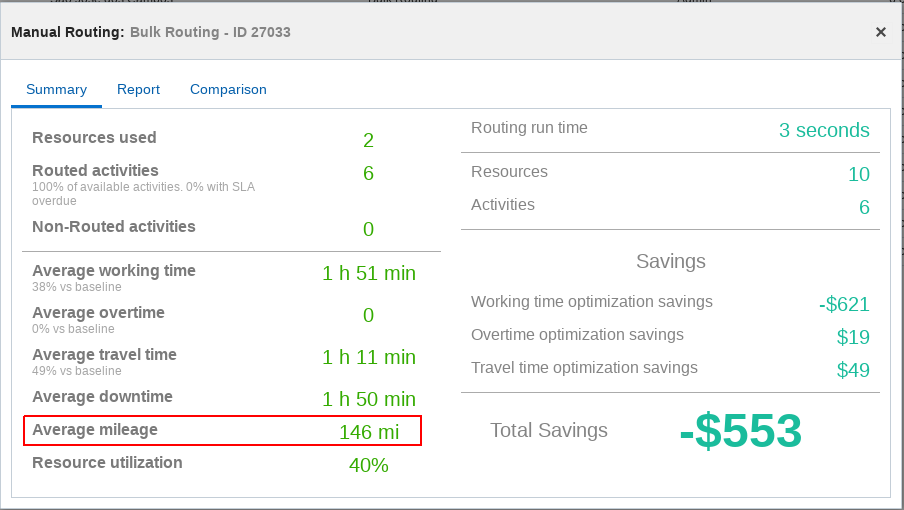
Task: Open the Comparison tab
Action: [x=228, y=89]
